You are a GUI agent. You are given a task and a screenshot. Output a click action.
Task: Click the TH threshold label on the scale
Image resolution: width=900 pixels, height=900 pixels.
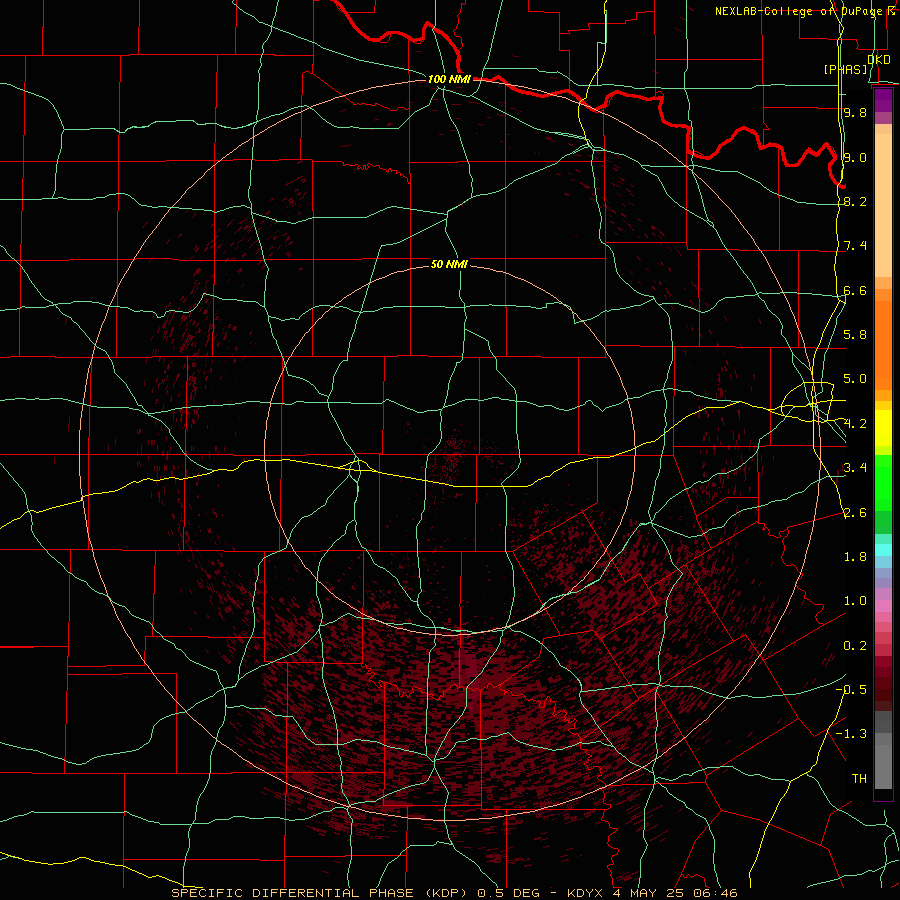[859, 778]
